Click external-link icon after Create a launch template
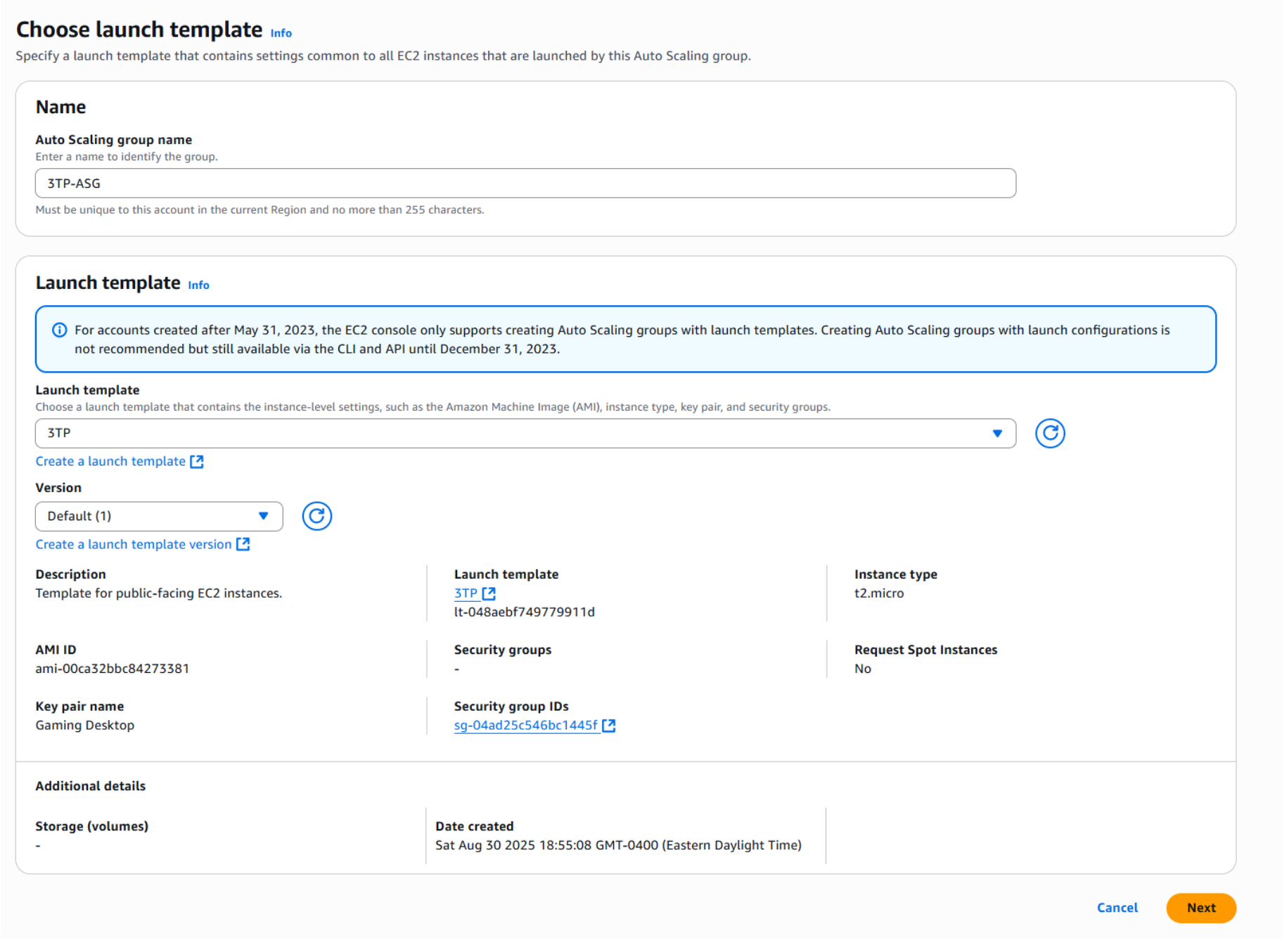The height and width of the screenshot is (952, 1282). (197, 461)
